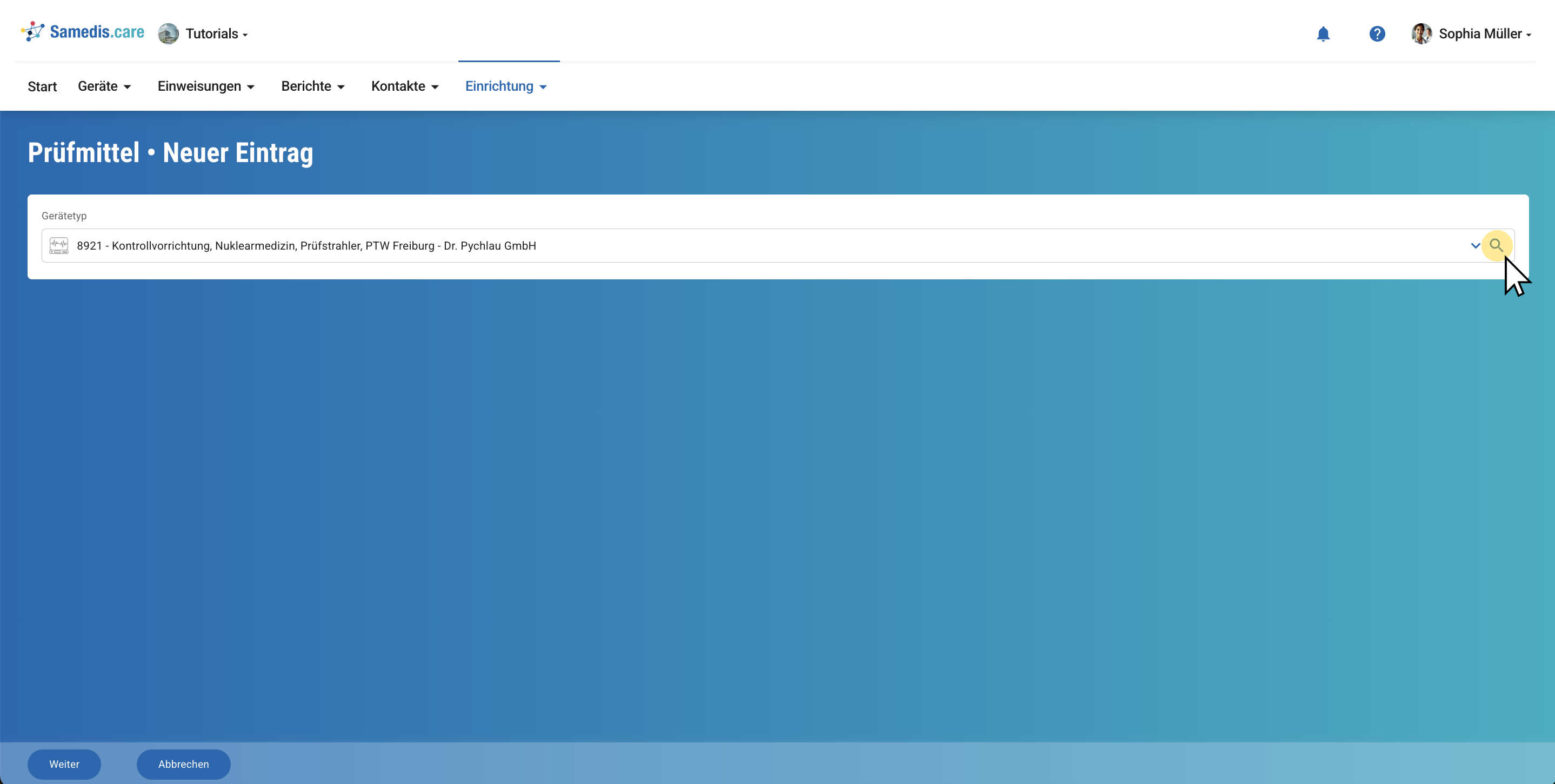The width and height of the screenshot is (1555, 784).
Task: Click the Tutorials facility globe icon
Action: (x=169, y=34)
